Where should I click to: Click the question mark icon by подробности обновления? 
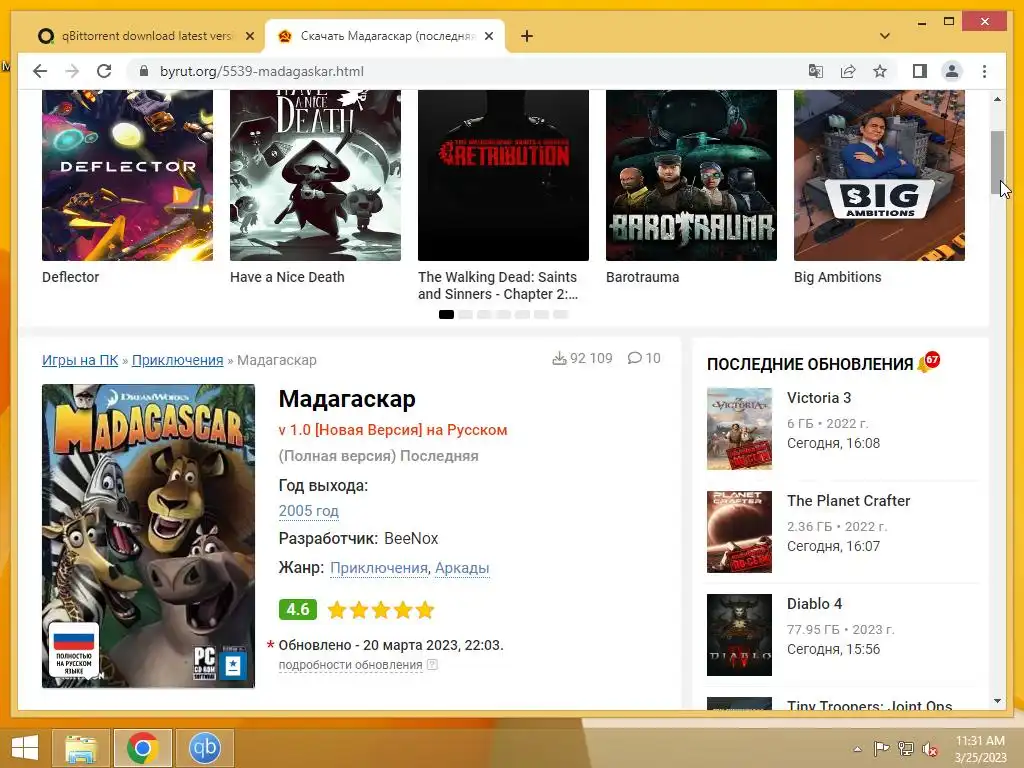click(x=432, y=664)
